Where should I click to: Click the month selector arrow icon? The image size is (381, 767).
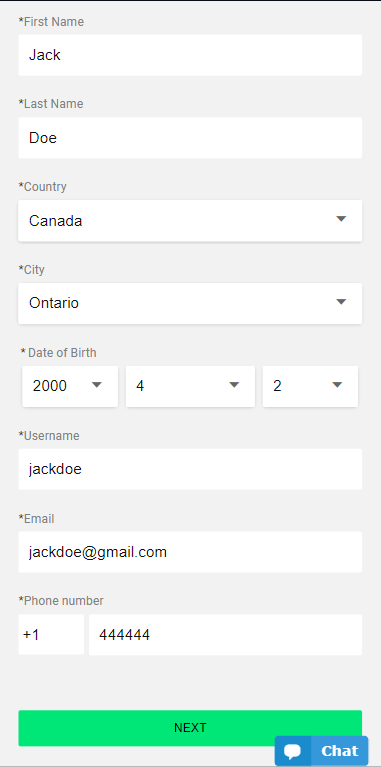coord(234,385)
